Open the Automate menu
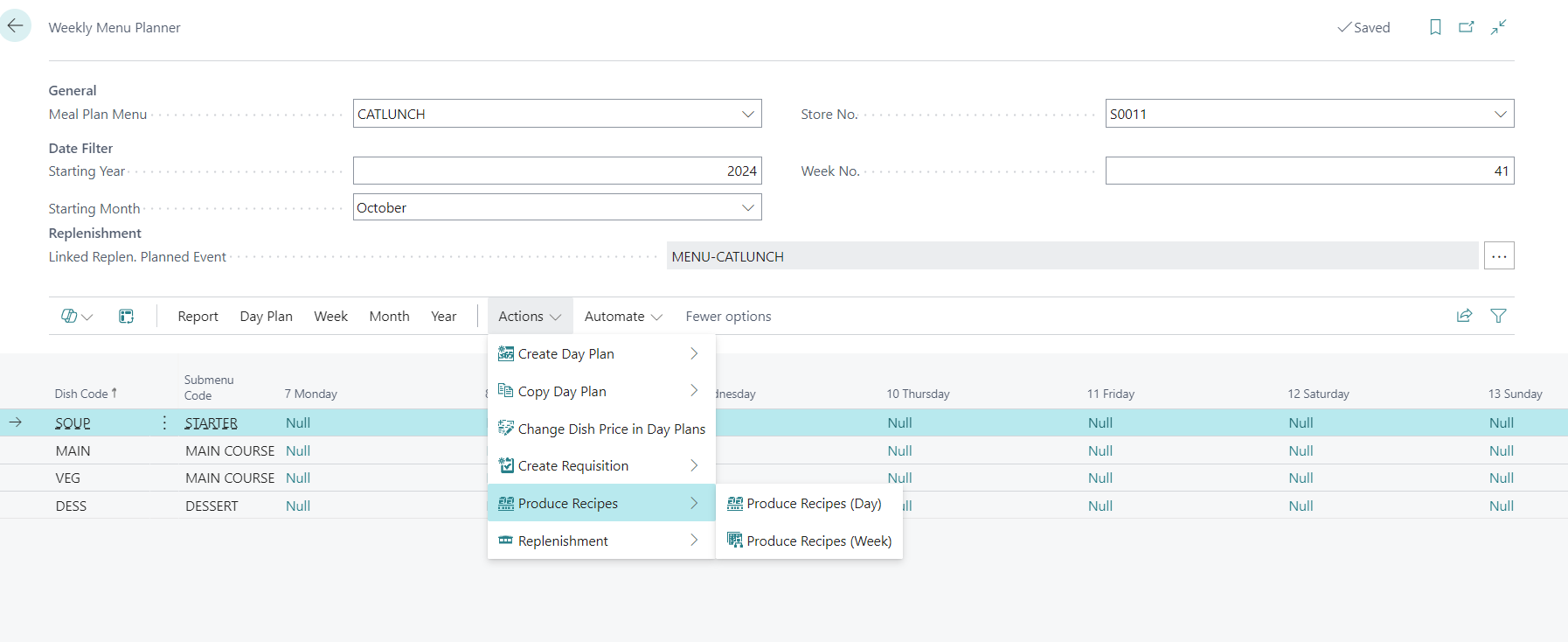Viewport: 1568px width, 642px height. click(x=622, y=316)
